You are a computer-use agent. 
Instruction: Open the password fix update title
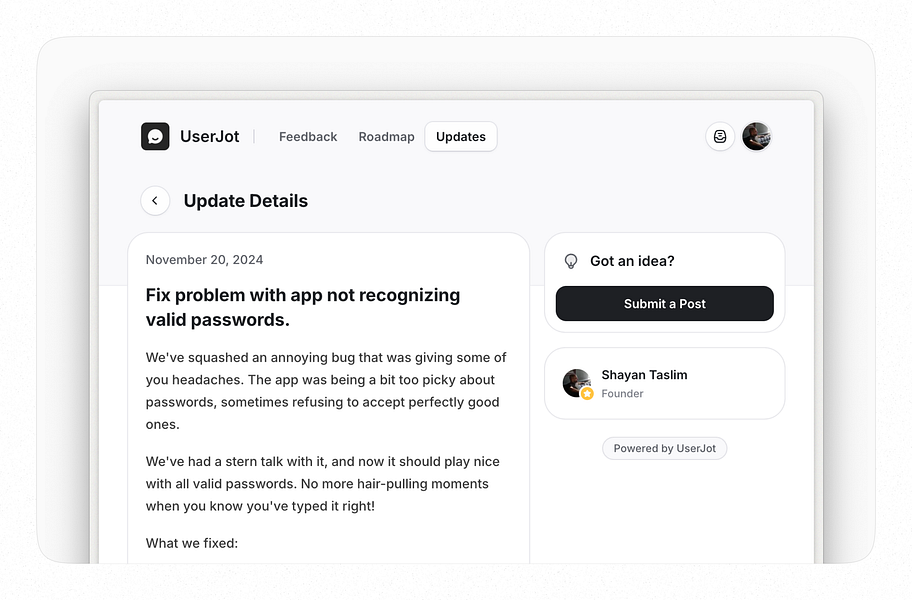(302, 307)
